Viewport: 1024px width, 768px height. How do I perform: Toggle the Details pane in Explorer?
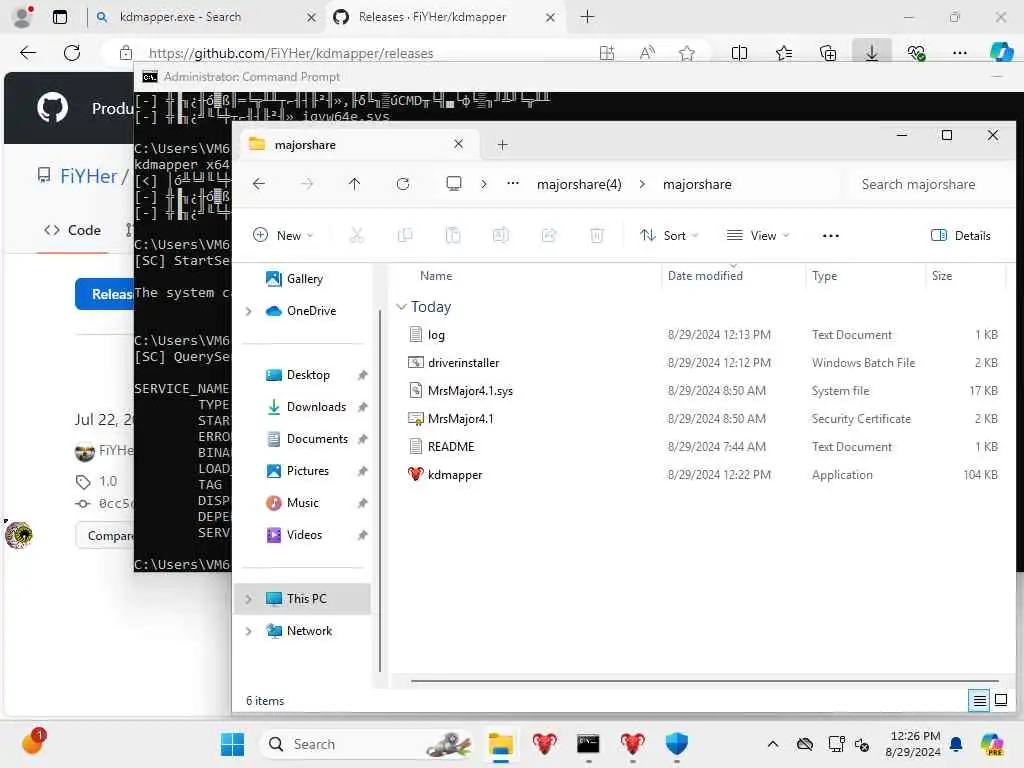coord(960,236)
